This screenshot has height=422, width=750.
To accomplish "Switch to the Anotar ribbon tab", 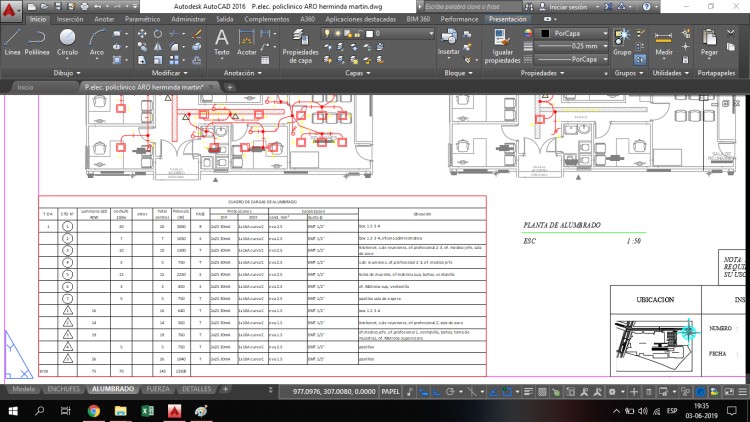I will tap(104, 19).
